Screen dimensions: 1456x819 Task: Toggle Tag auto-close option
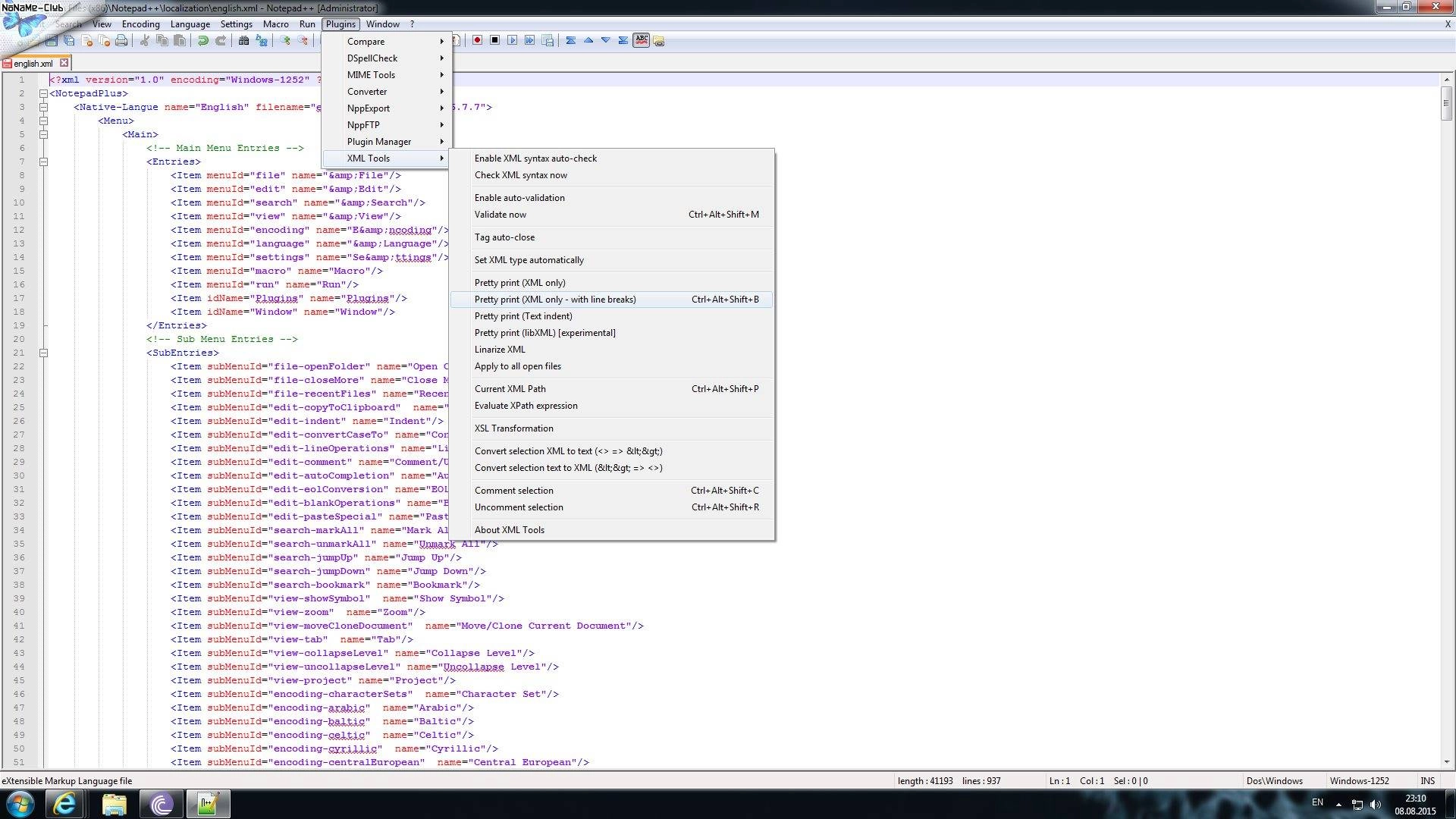[x=611, y=237]
